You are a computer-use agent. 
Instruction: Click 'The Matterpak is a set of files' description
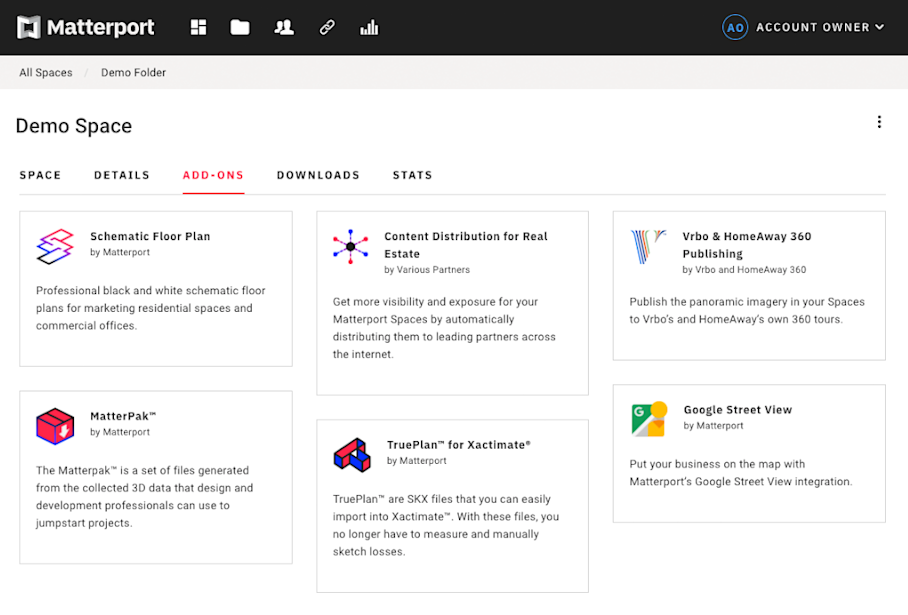(144, 496)
